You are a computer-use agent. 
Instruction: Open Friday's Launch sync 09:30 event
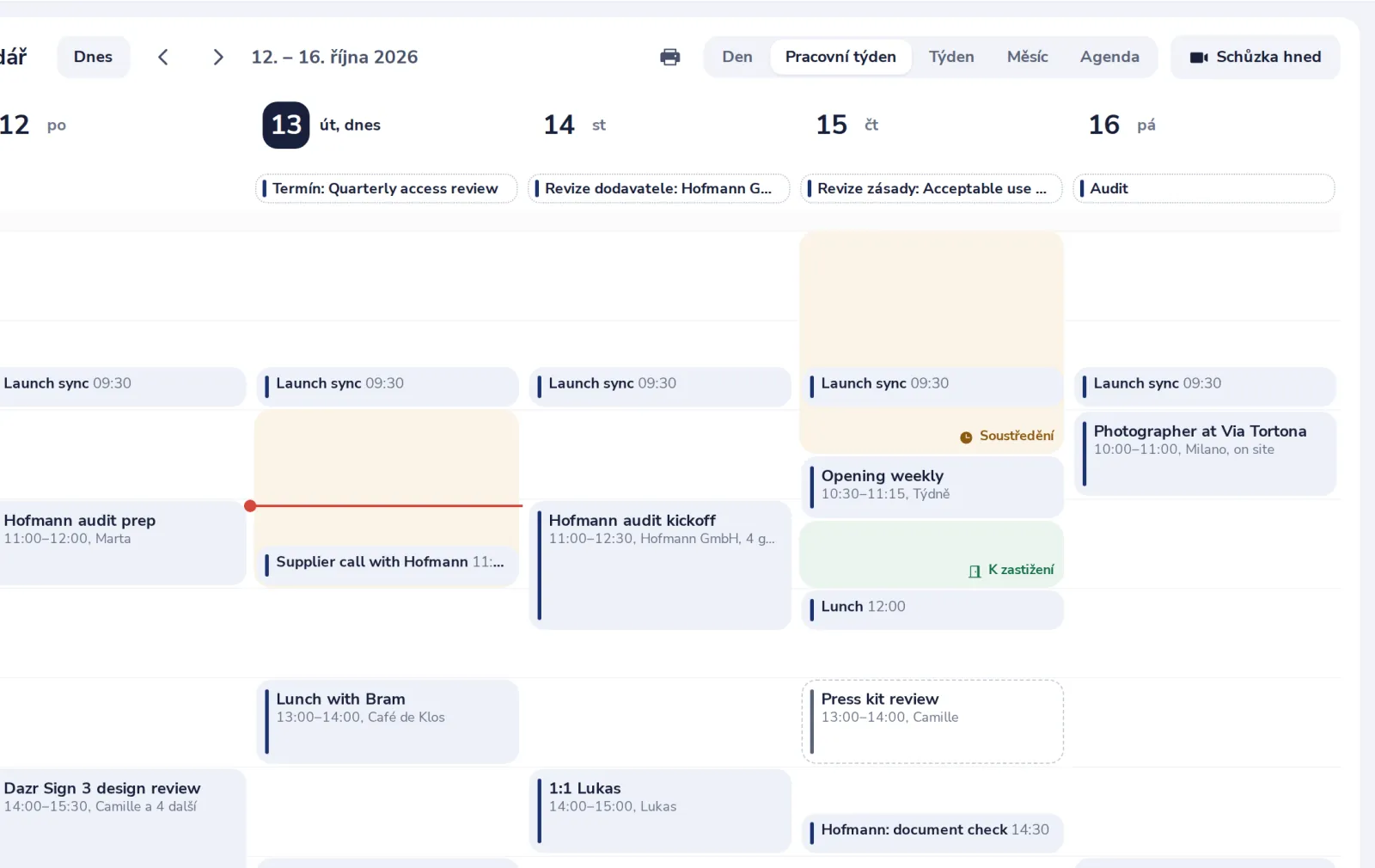(x=1204, y=386)
